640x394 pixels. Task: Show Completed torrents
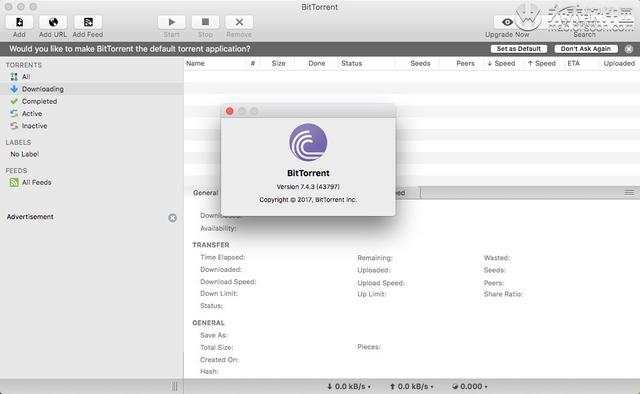pyautogui.click(x=92, y=101)
